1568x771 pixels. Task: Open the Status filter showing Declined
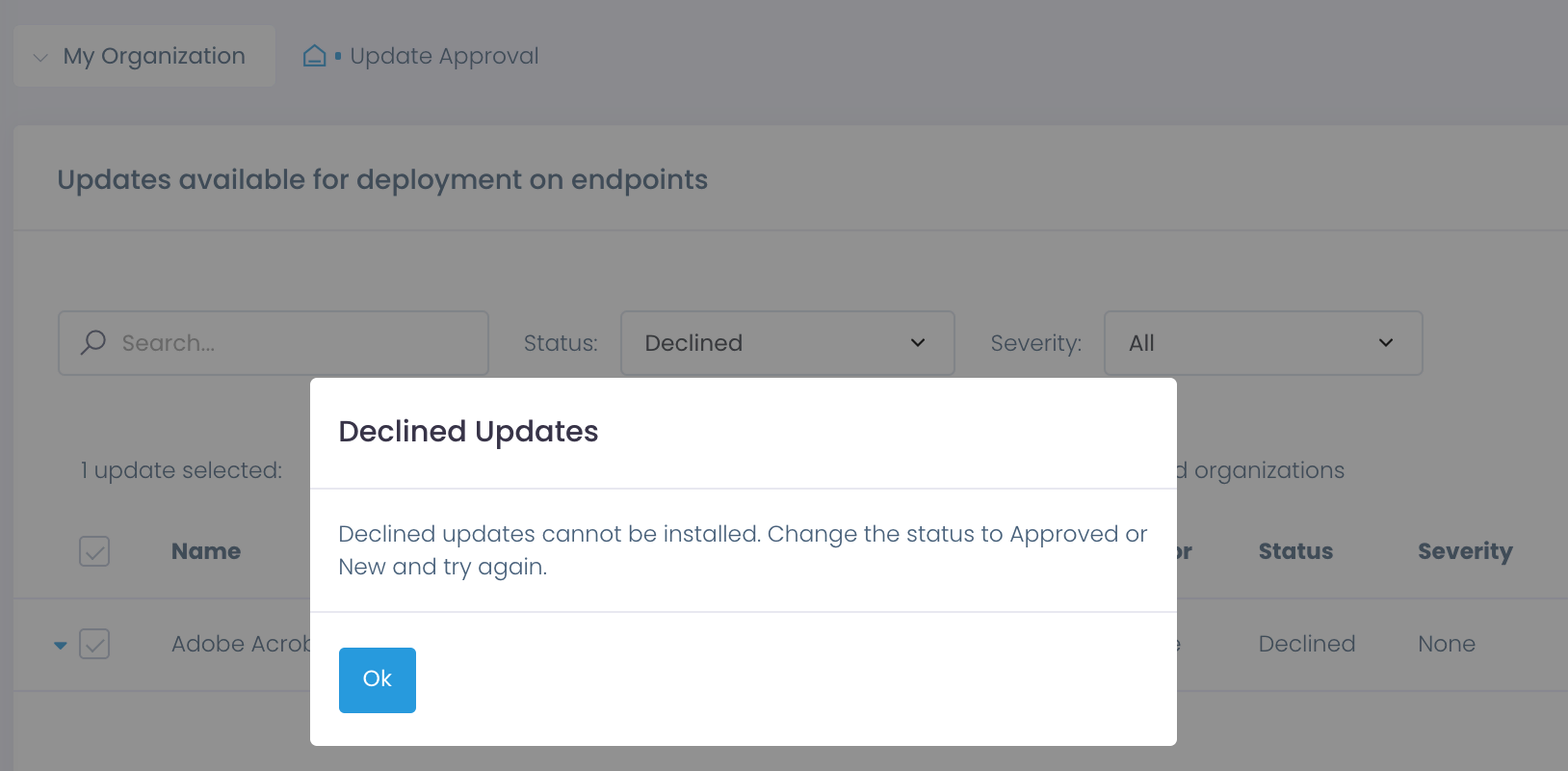pyautogui.click(x=787, y=343)
